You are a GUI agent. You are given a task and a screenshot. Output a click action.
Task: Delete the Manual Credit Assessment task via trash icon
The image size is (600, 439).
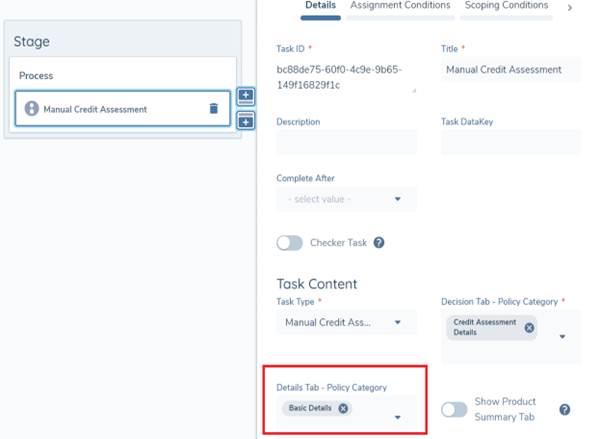point(213,109)
